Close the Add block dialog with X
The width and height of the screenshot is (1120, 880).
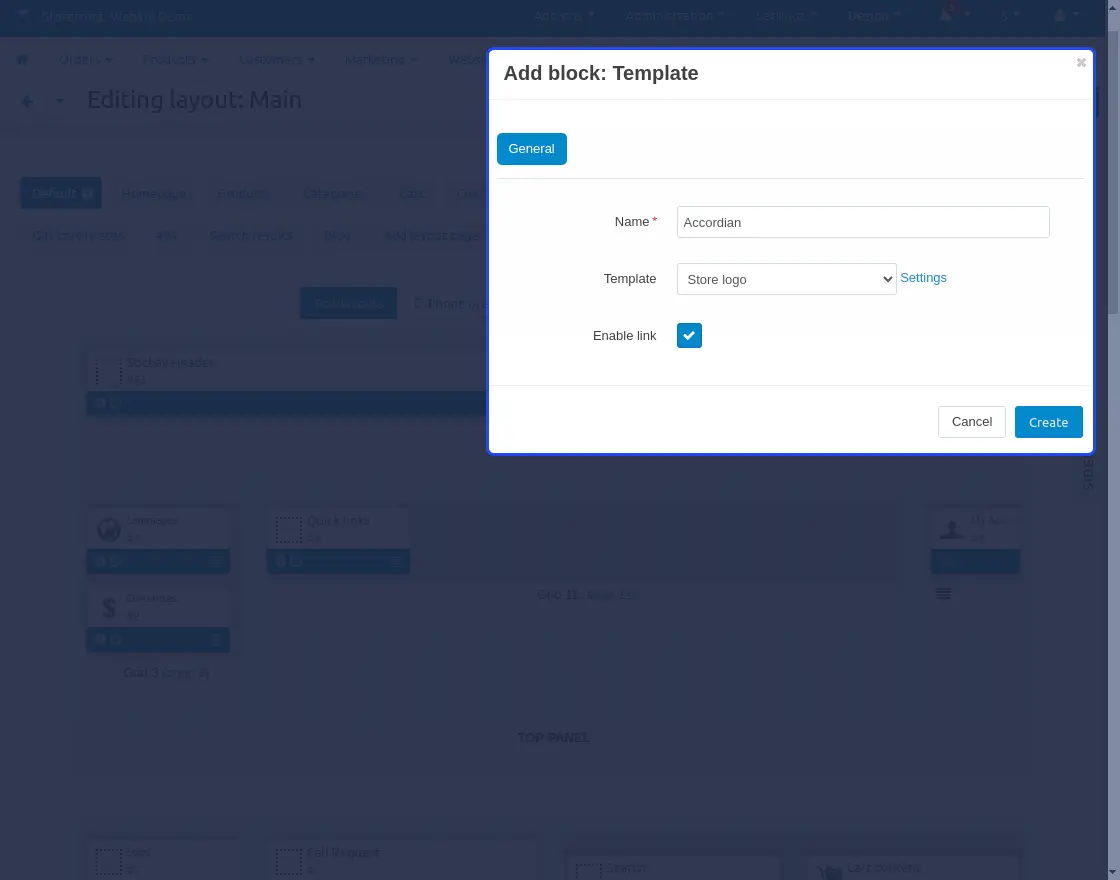click(1081, 63)
